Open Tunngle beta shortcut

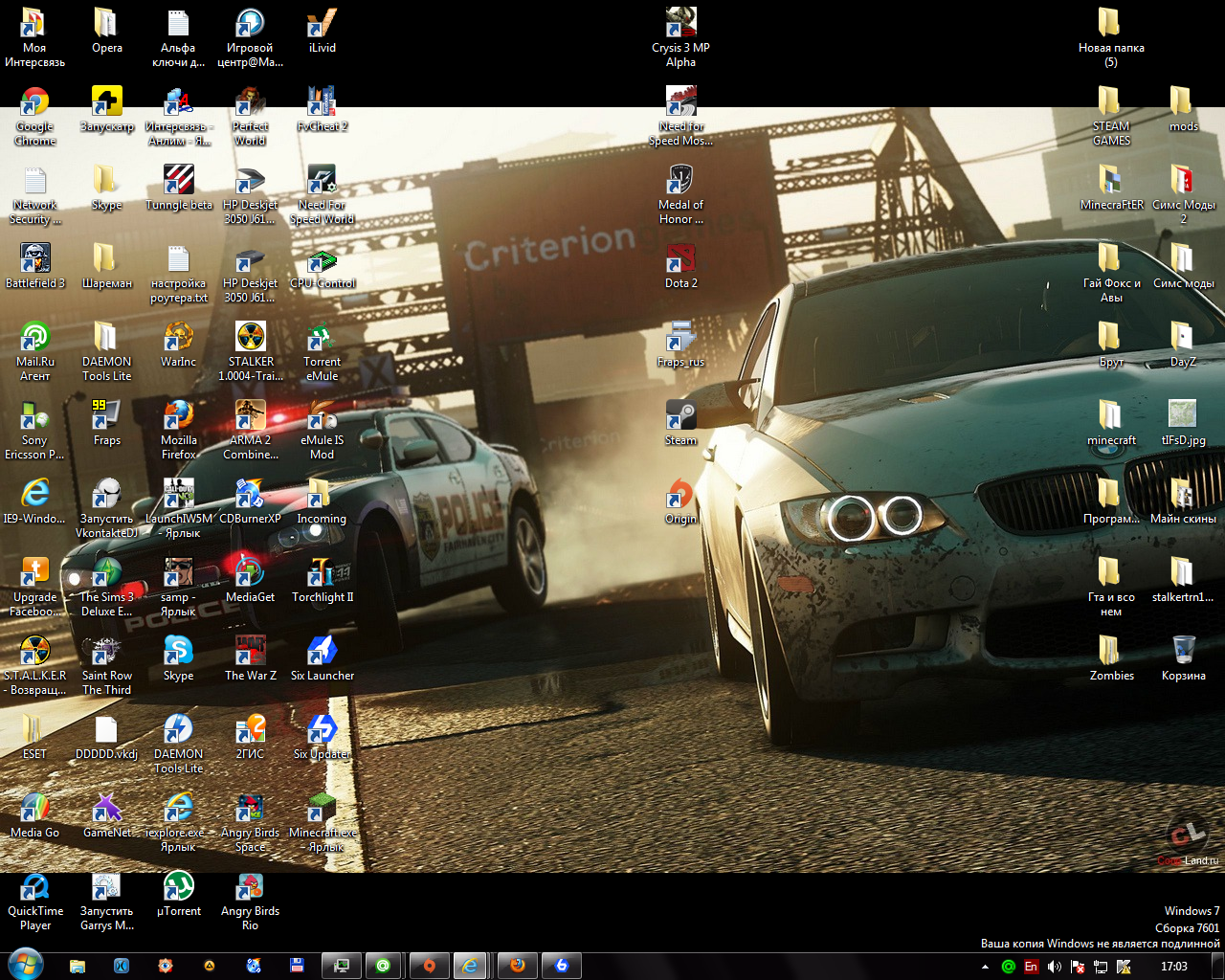tap(179, 180)
